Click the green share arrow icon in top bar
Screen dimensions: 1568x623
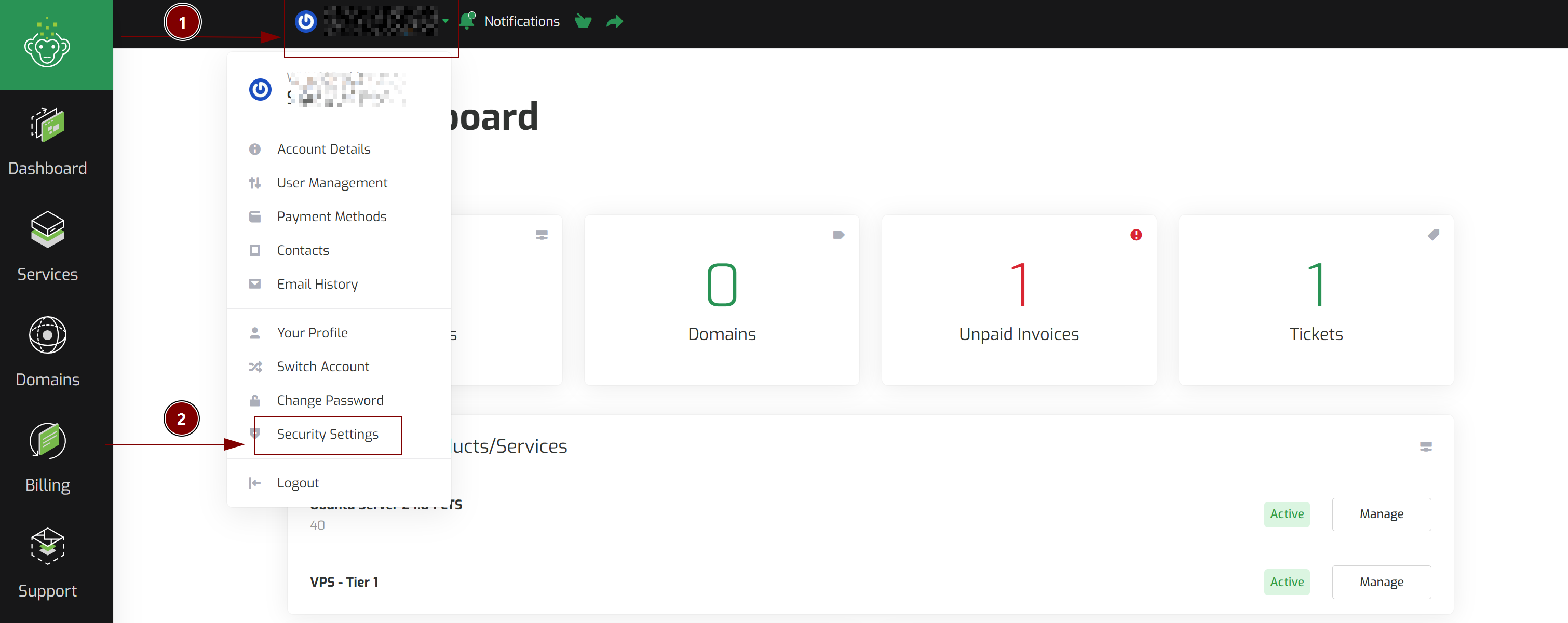(x=615, y=21)
